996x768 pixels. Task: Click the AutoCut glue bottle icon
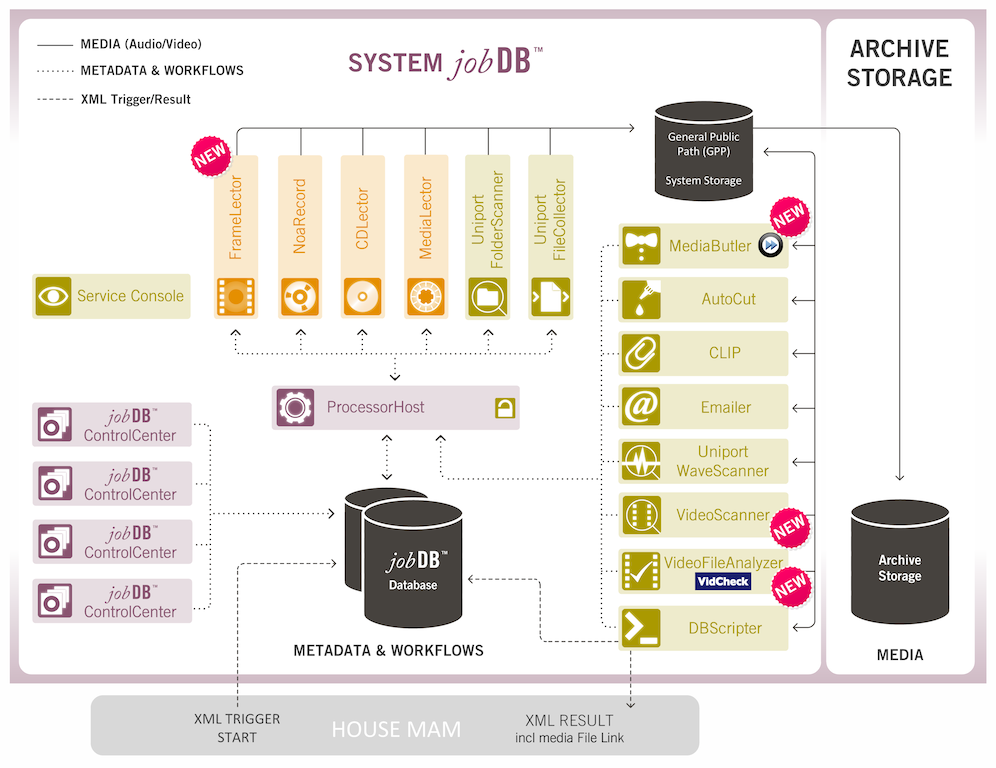(x=640, y=299)
